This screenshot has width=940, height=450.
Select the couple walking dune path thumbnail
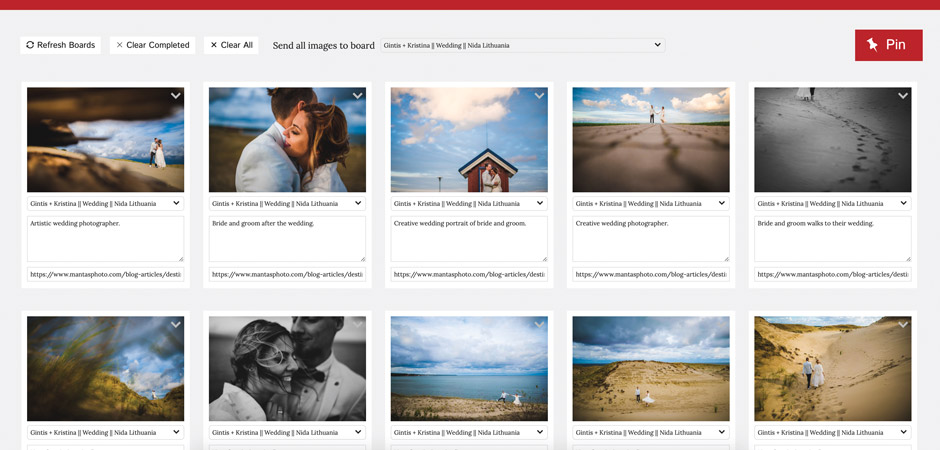(833, 369)
